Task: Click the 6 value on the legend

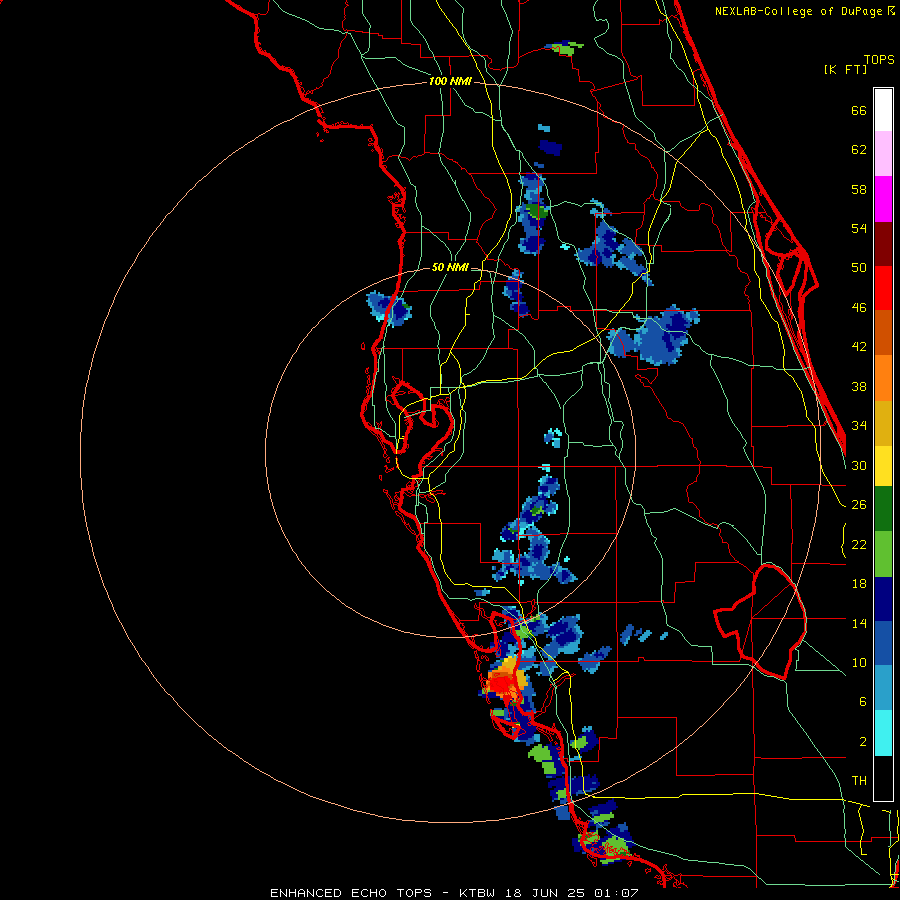Action: 863,702
